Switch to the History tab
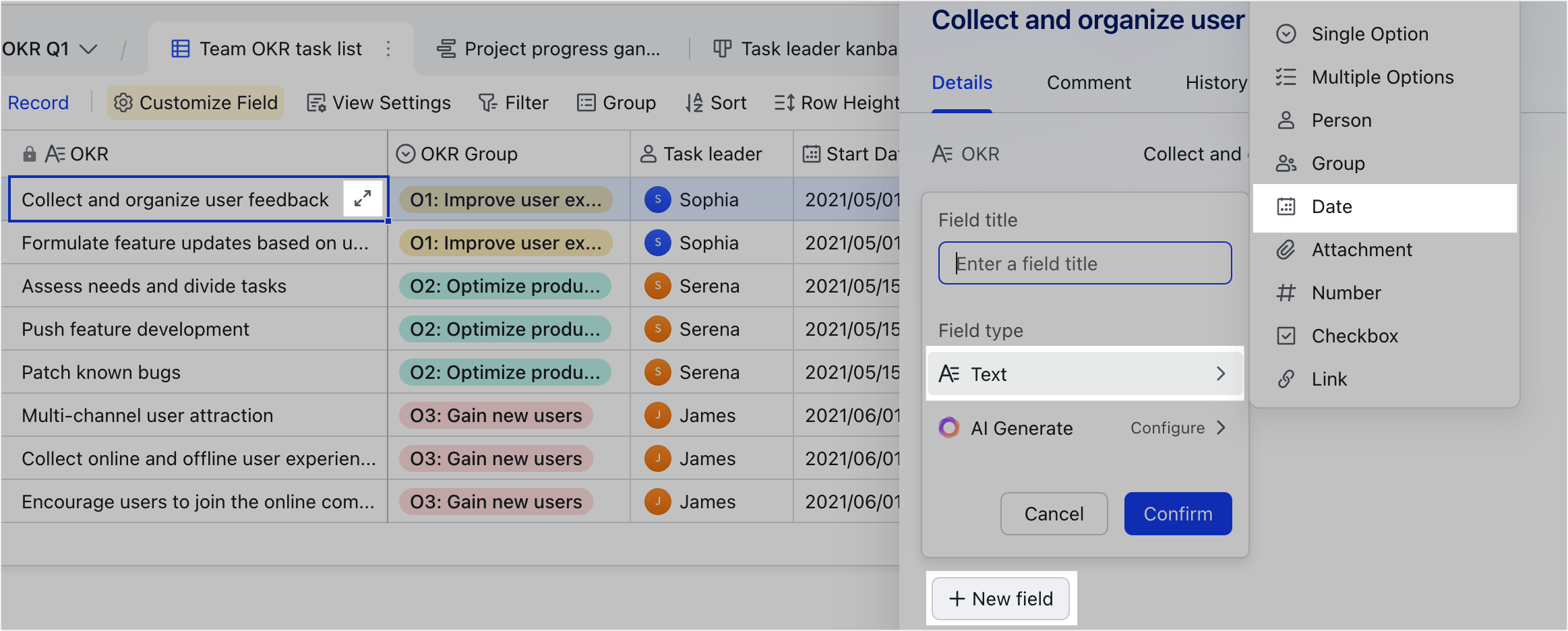This screenshot has height=631, width=1568. [1216, 82]
